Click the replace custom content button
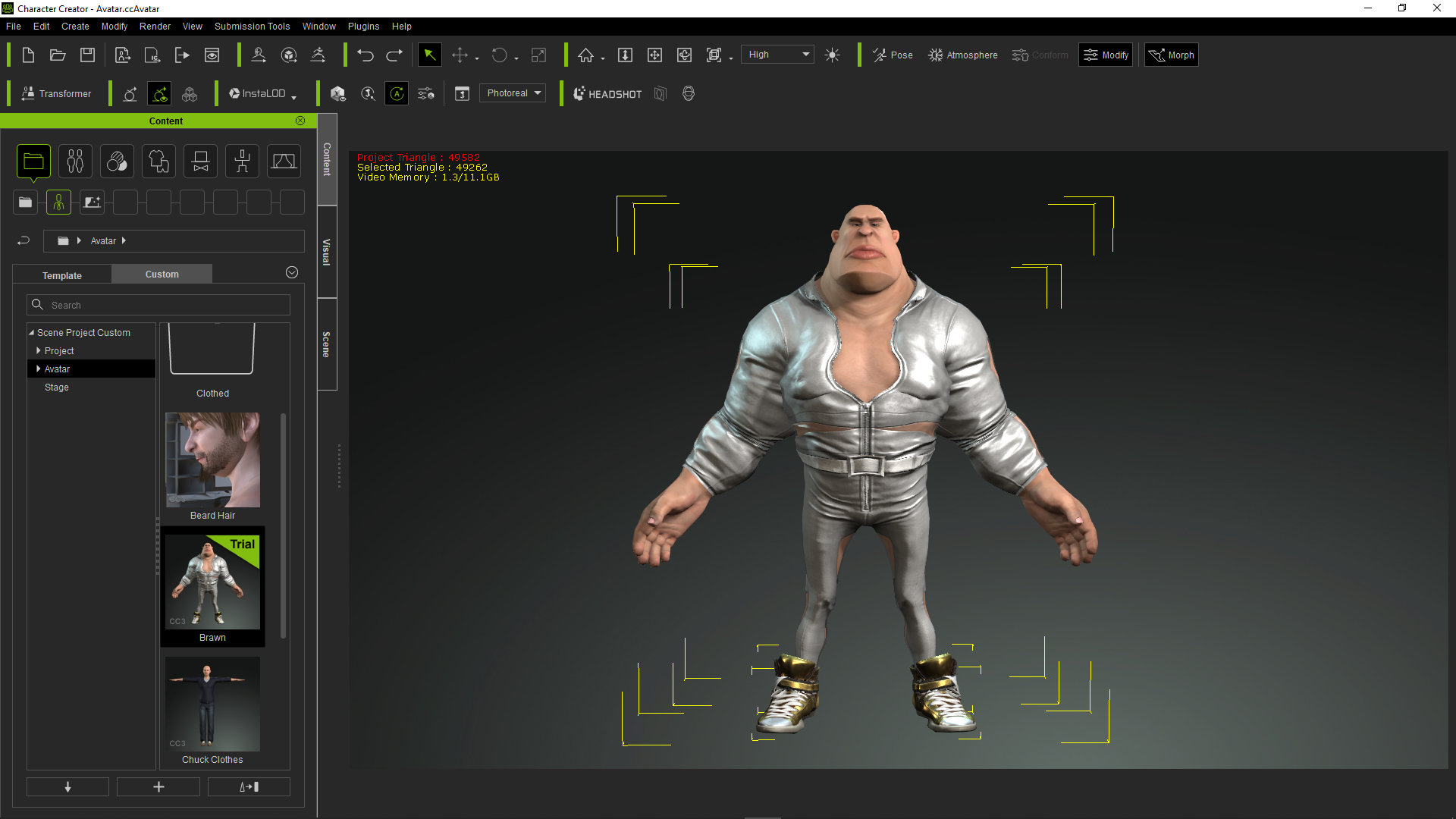Image resolution: width=1456 pixels, height=819 pixels. (x=249, y=786)
